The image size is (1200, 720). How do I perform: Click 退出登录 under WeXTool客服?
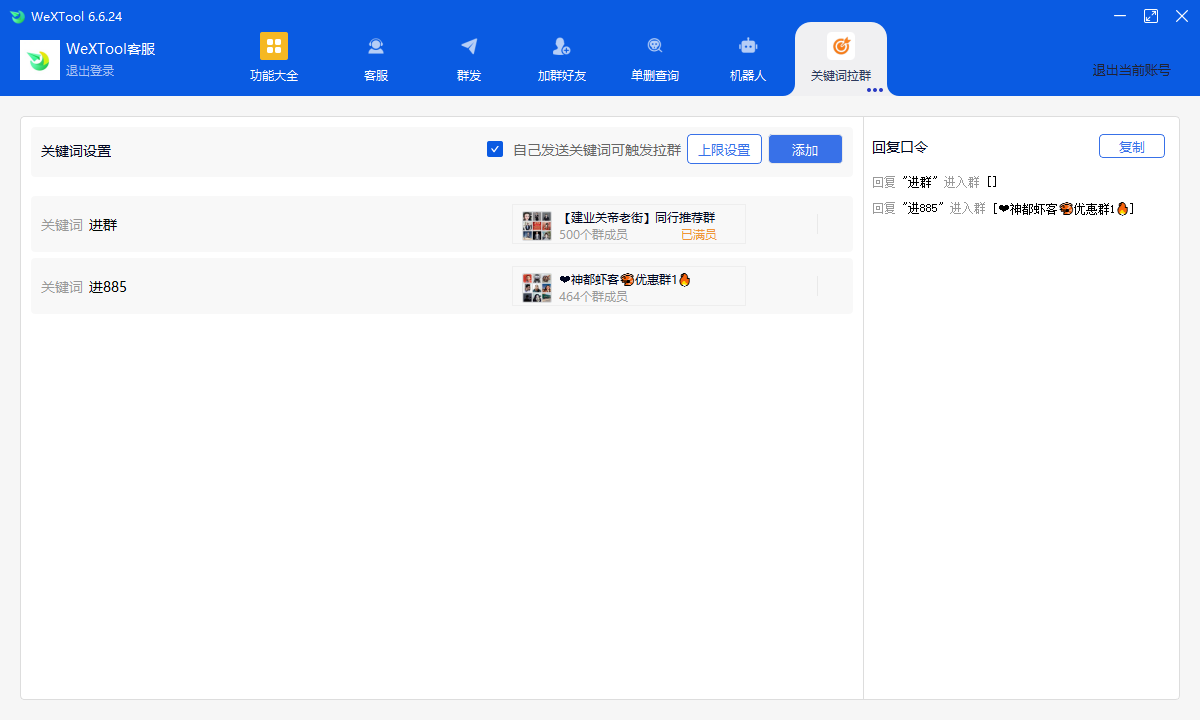(x=90, y=71)
